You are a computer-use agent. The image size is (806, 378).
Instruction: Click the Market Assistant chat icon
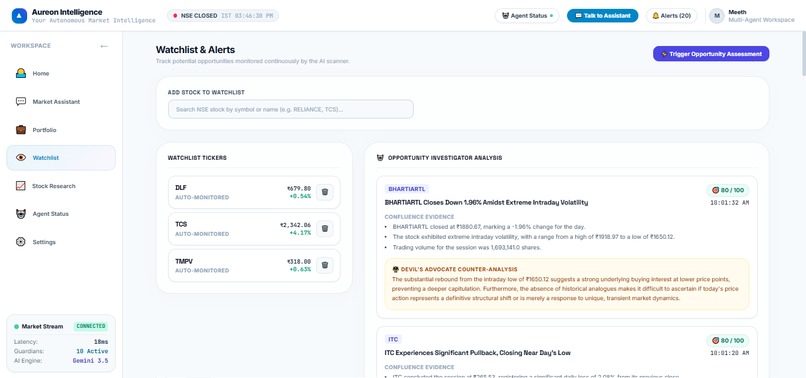pos(21,102)
